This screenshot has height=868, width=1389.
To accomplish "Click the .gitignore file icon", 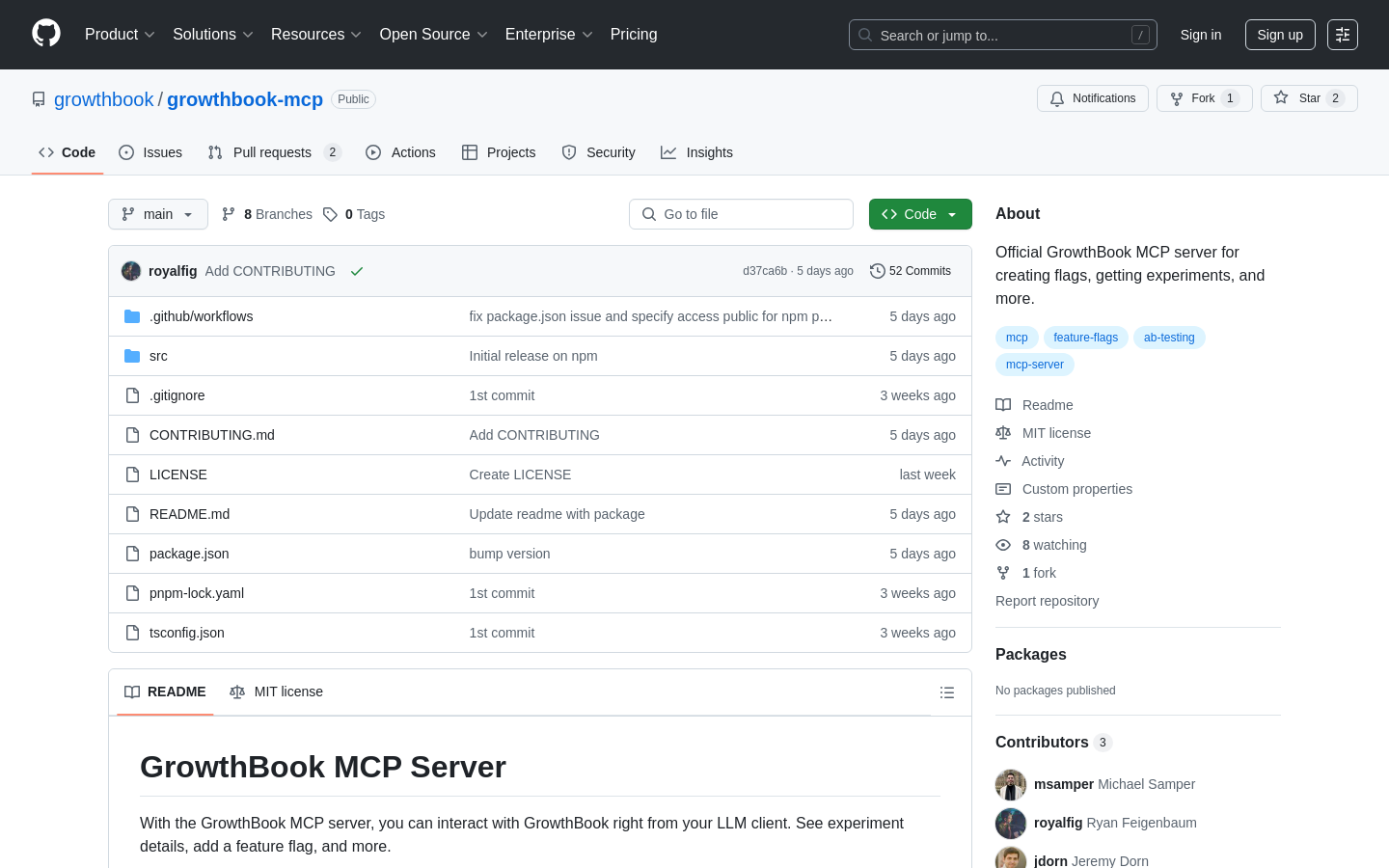I will pyautogui.click(x=132, y=395).
